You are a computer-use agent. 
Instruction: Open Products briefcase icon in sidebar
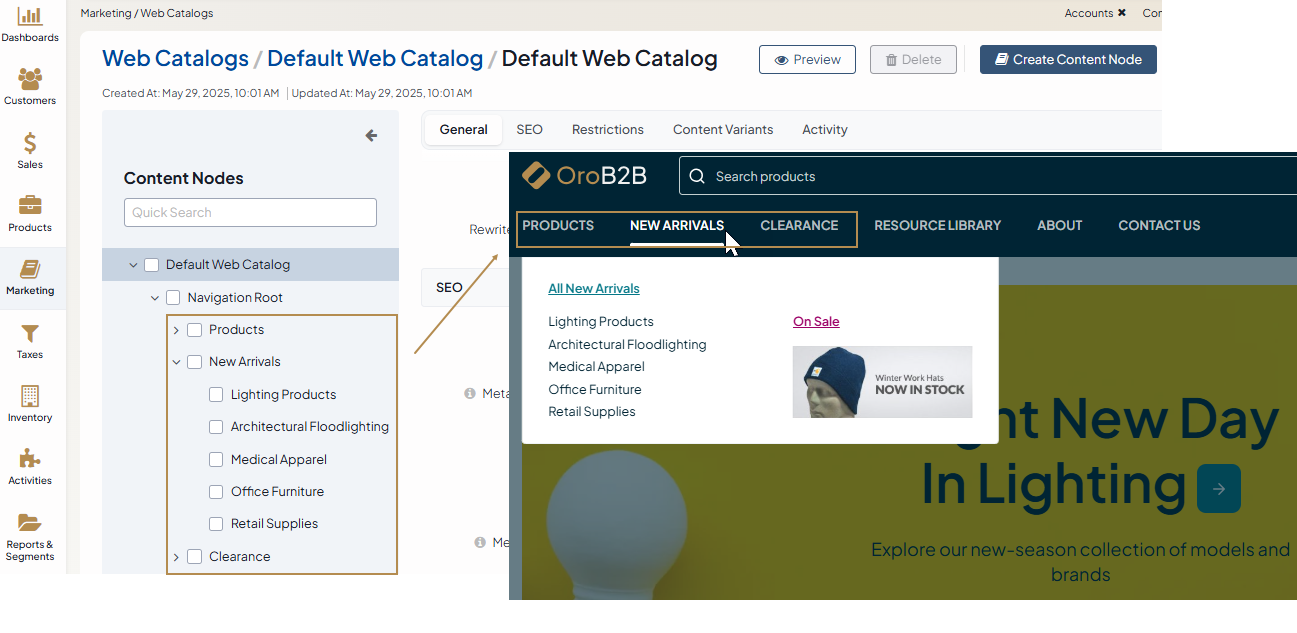click(30, 205)
